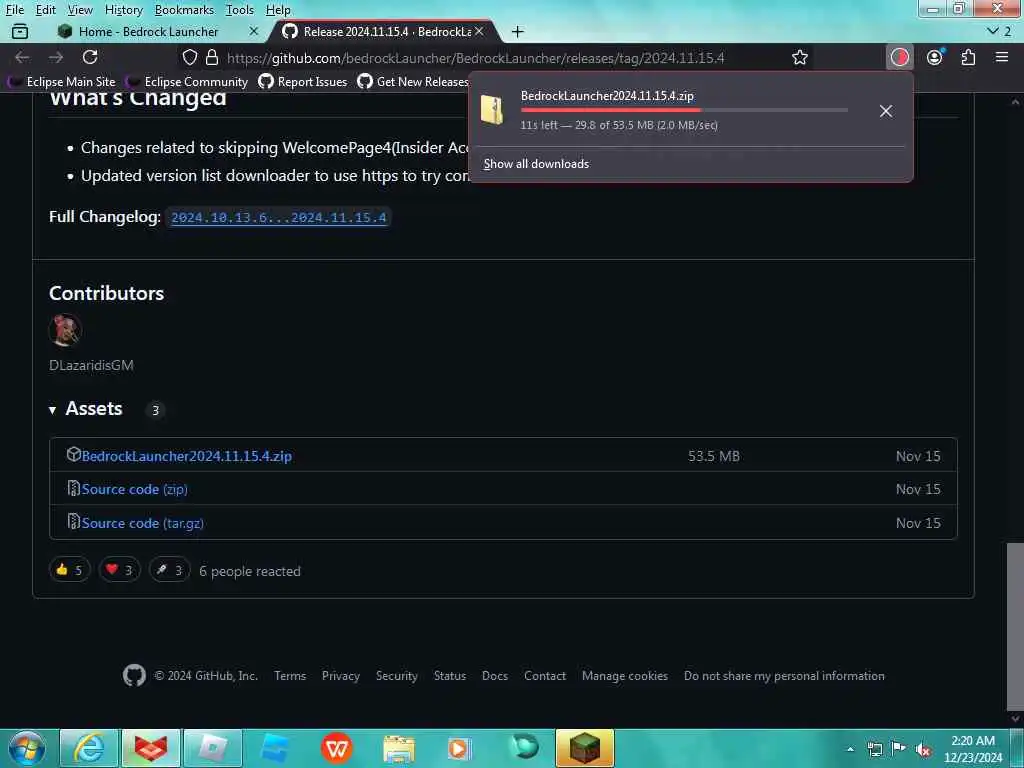Viewport: 1024px width, 768px height.
Task: Open the File menu
Action: pyautogui.click(x=14, y=10)
